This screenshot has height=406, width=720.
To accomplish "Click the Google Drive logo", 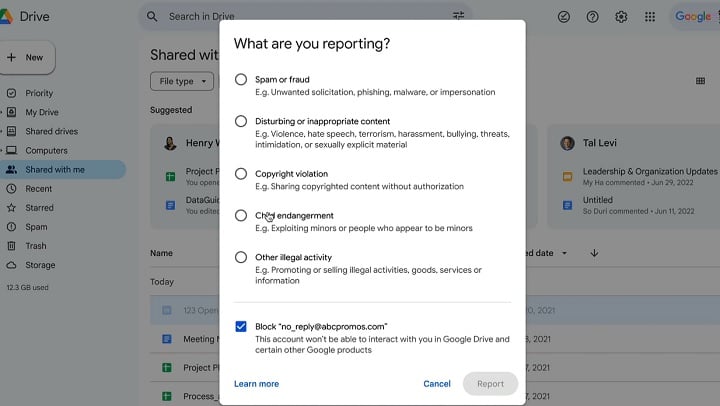I will [x=8, y=17].
